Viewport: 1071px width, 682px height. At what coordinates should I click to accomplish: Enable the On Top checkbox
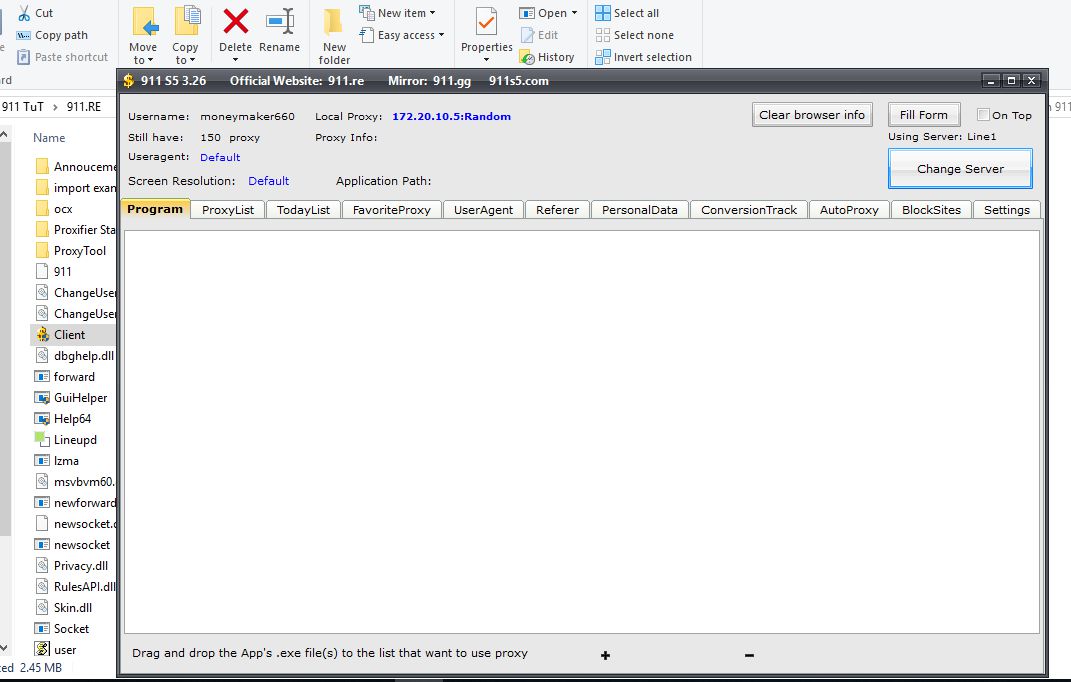pos(984,115)
